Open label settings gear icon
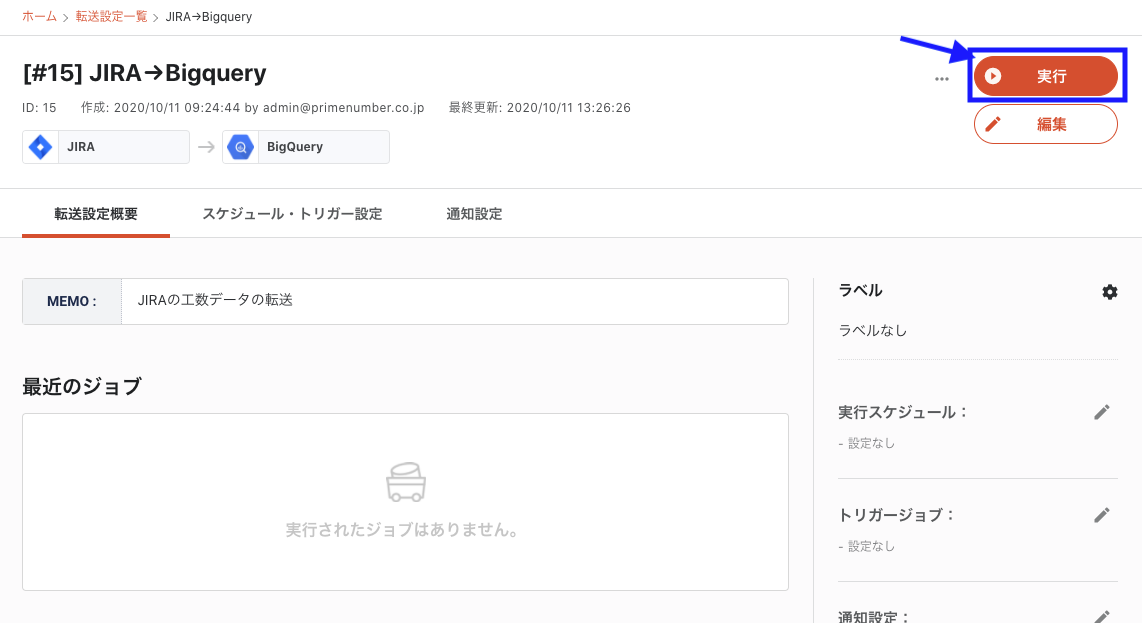This screenshot has height=623, width=1142. point(1109,292)
